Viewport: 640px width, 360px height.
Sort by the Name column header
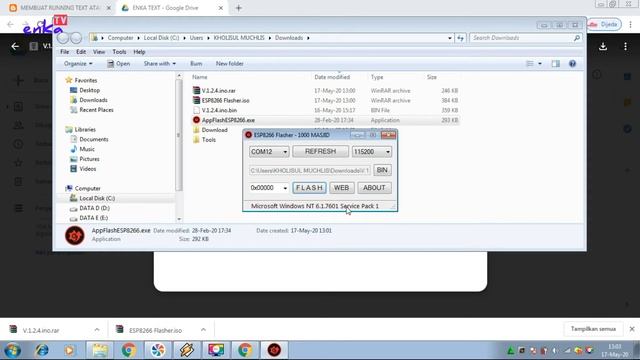[x=200, y=77]
